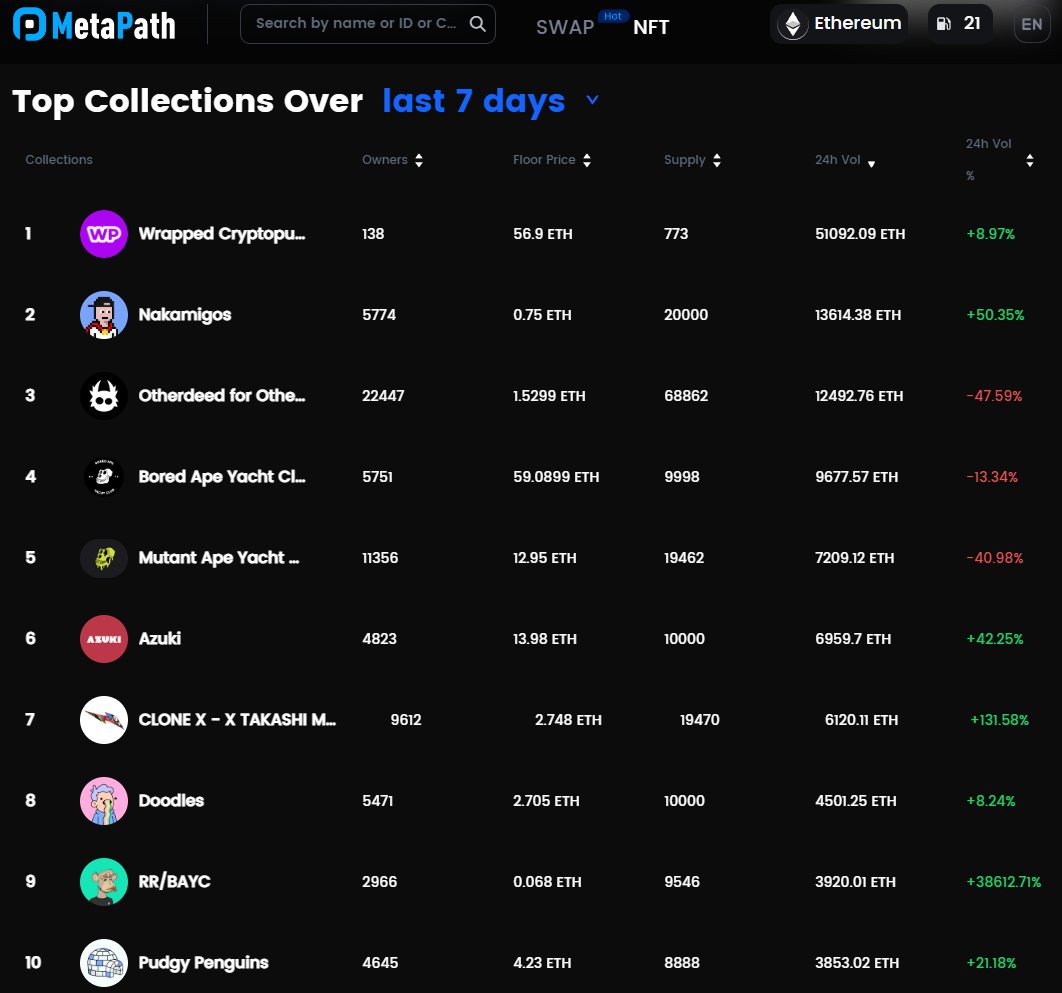This screenshot has width=1062, height=993.
Task: Open Otherdeed for Othe... collection
Action: pyautogui.click(x=221, y=396)
